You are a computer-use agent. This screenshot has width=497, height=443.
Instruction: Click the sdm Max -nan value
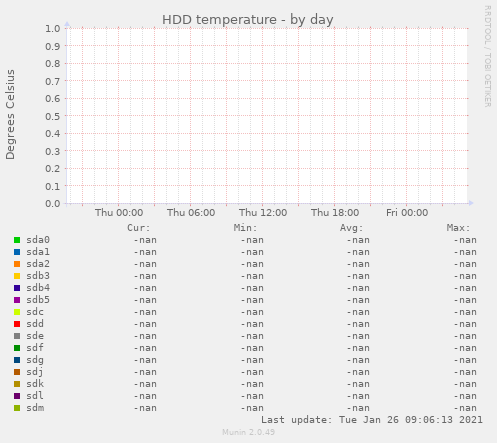pos(465,408)
